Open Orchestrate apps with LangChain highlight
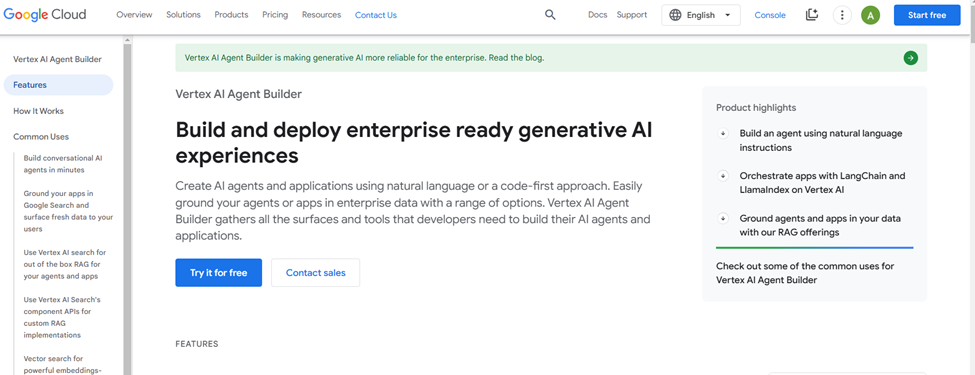The image size is (975, 375). 822,183
